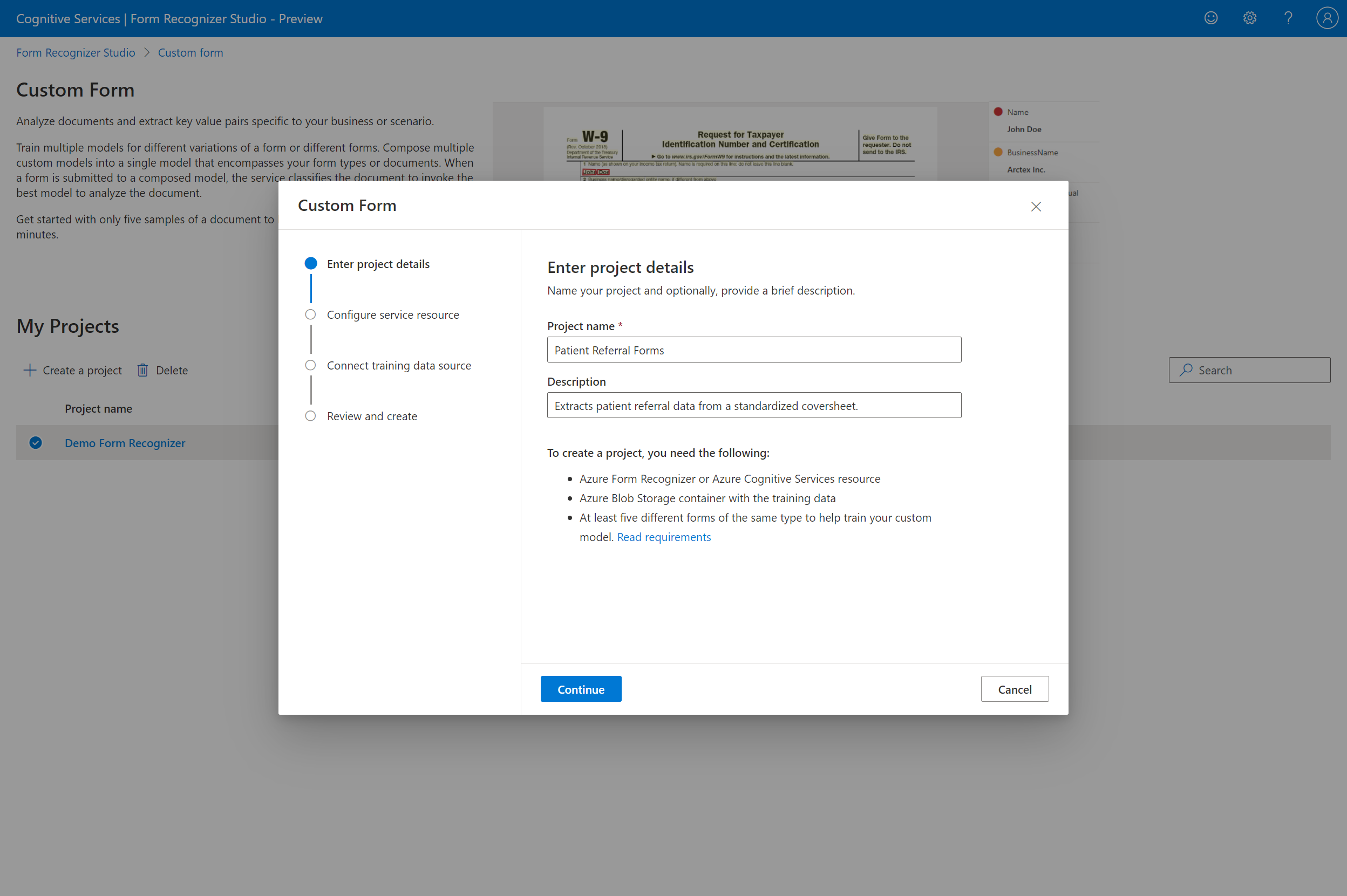Click Custom form breadcrumb link
This screenshot has height=896, width=1347.
[x=191, y=52]
